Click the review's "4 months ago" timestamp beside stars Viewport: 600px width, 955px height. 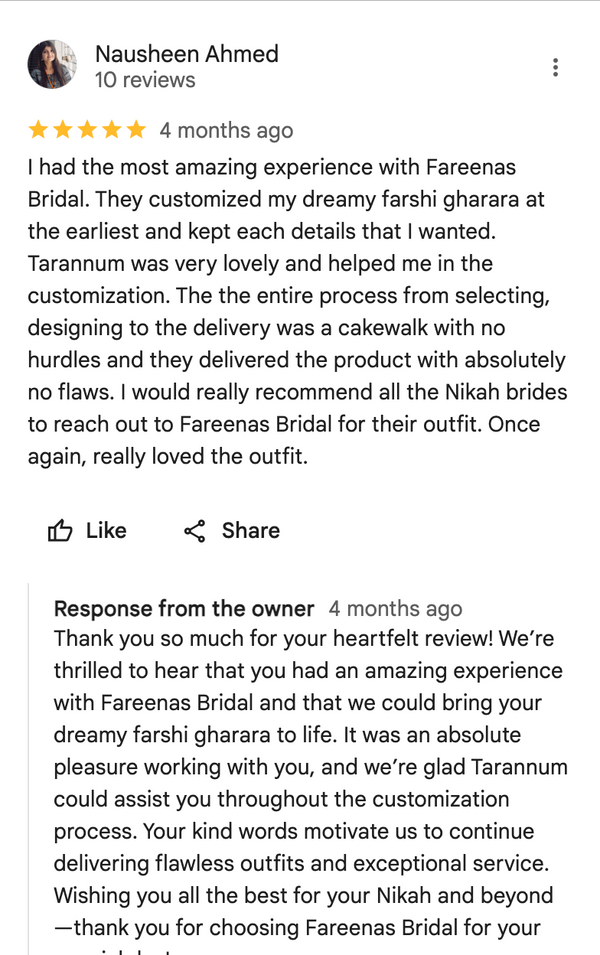[226, 130]
